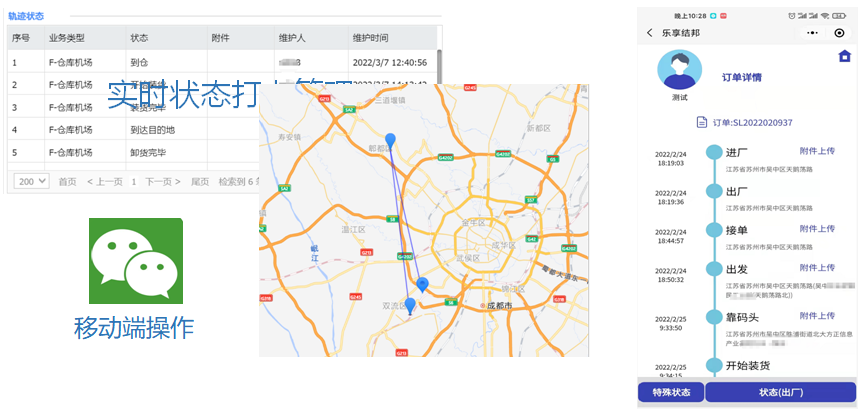
Task: Click the northernmost blue map pin
Action: (x=390, y=141)
